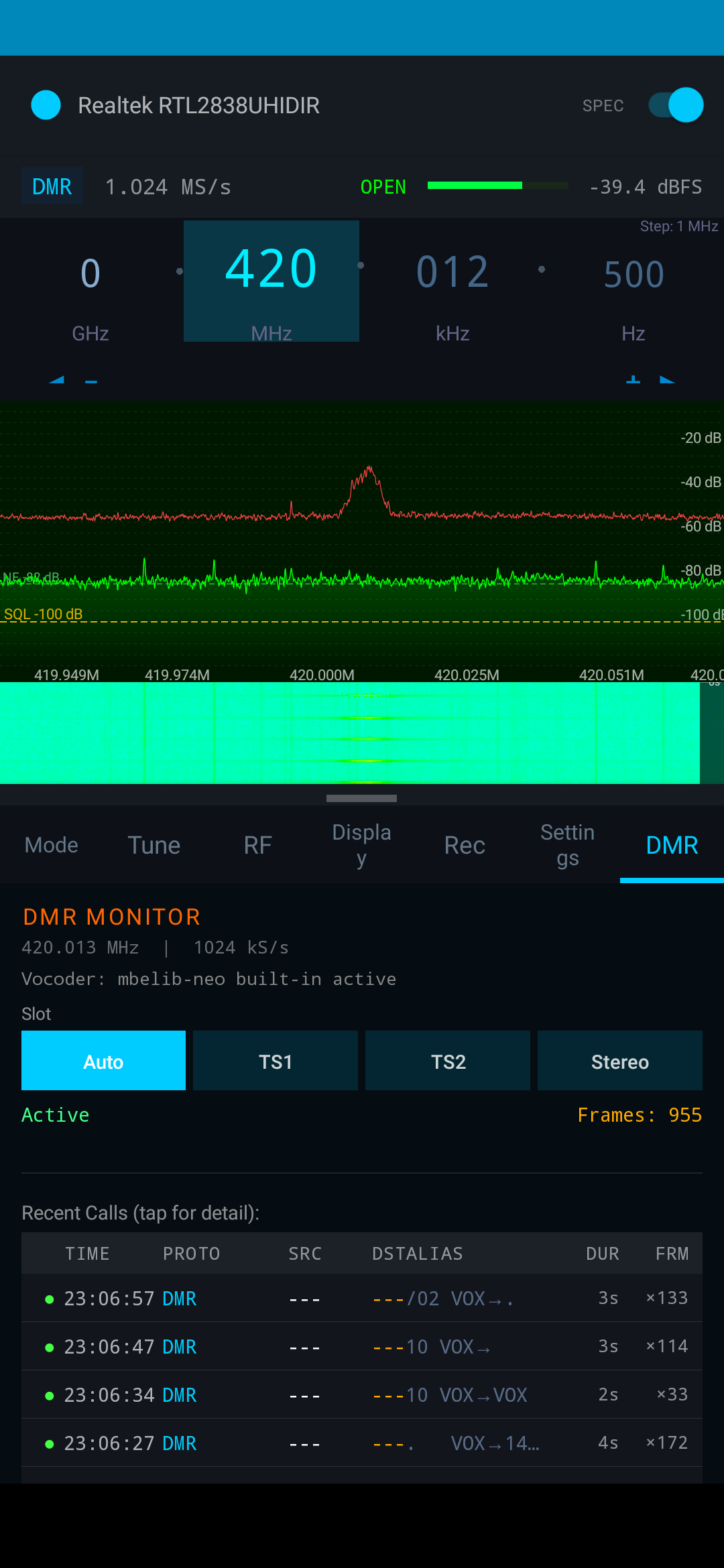Tap the blue device status circle
This screenshot has width=724, height=1568.
[46, 105]
